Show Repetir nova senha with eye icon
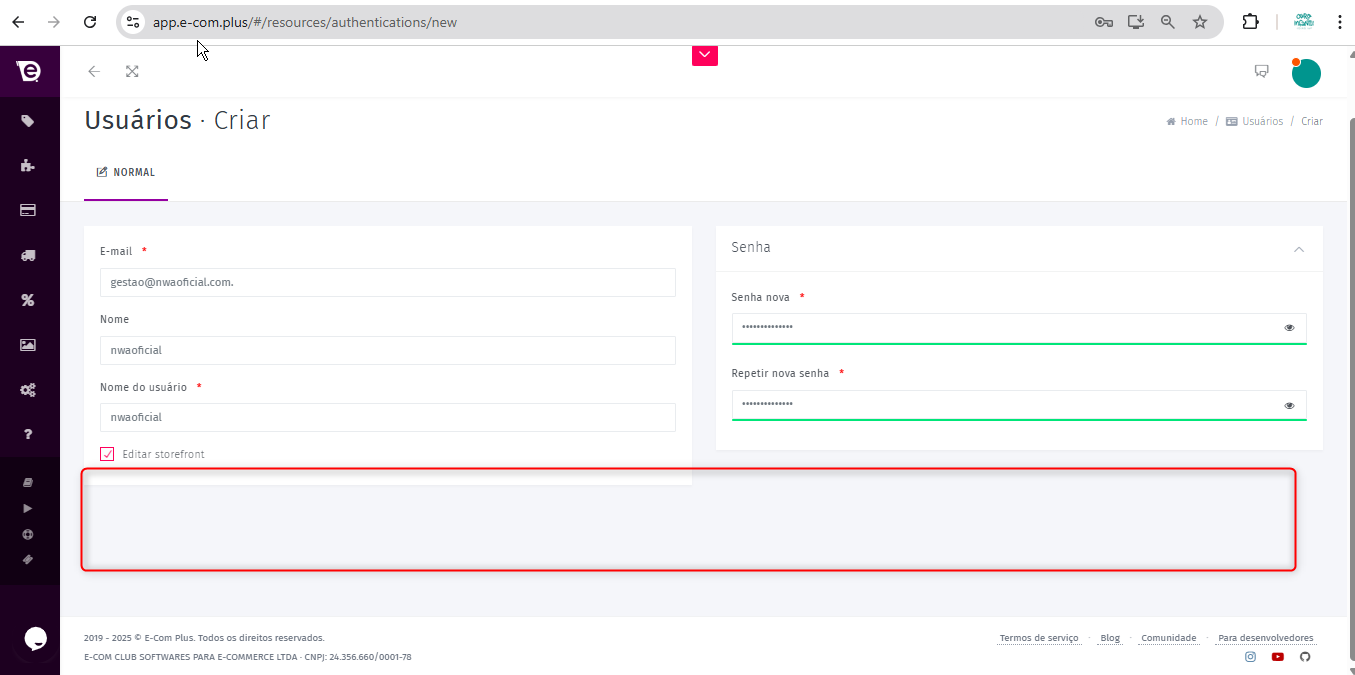The width and height of the screenshot is (1355, 675). (x=1290, y=405)
